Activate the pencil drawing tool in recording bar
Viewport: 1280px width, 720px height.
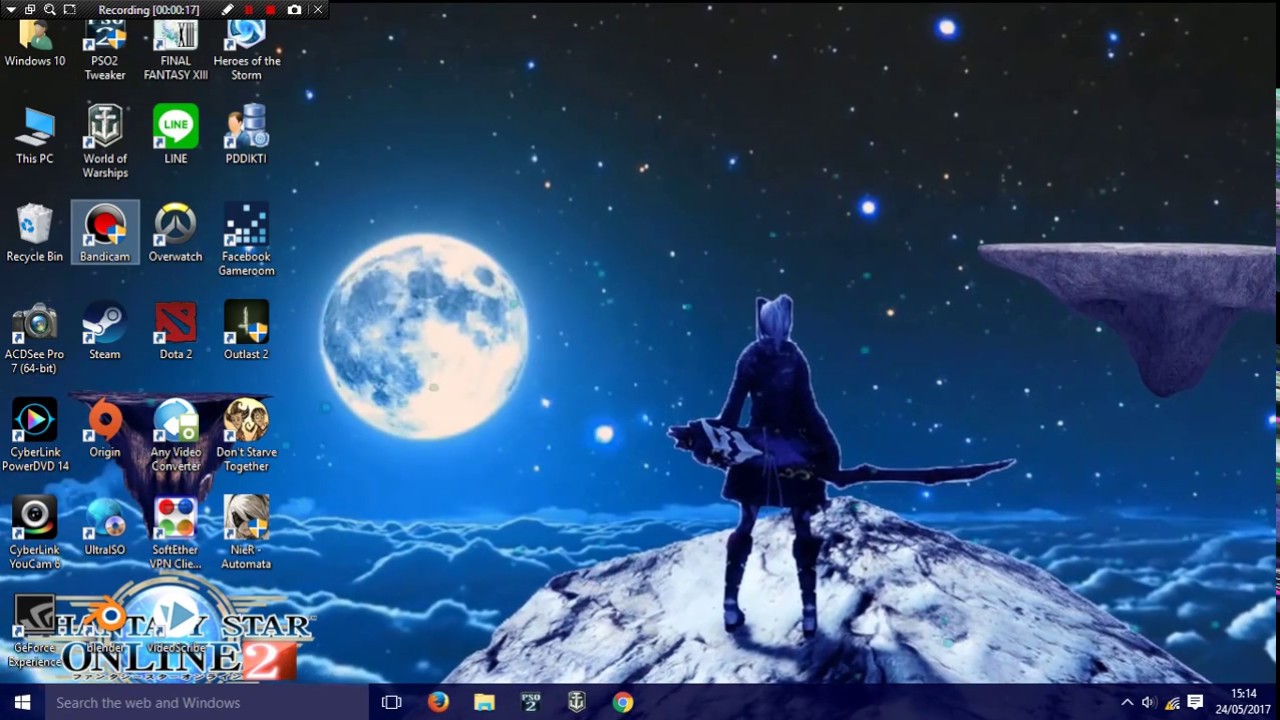point(227,10)
